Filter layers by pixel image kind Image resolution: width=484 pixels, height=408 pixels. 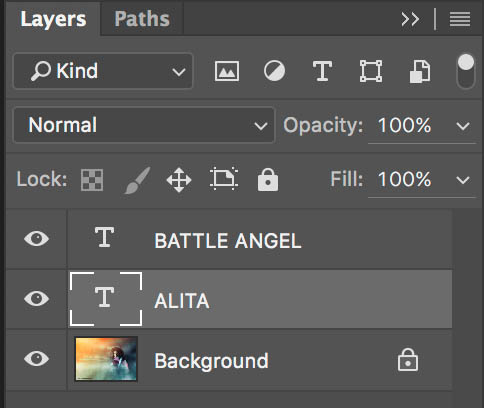pos(227,71)
